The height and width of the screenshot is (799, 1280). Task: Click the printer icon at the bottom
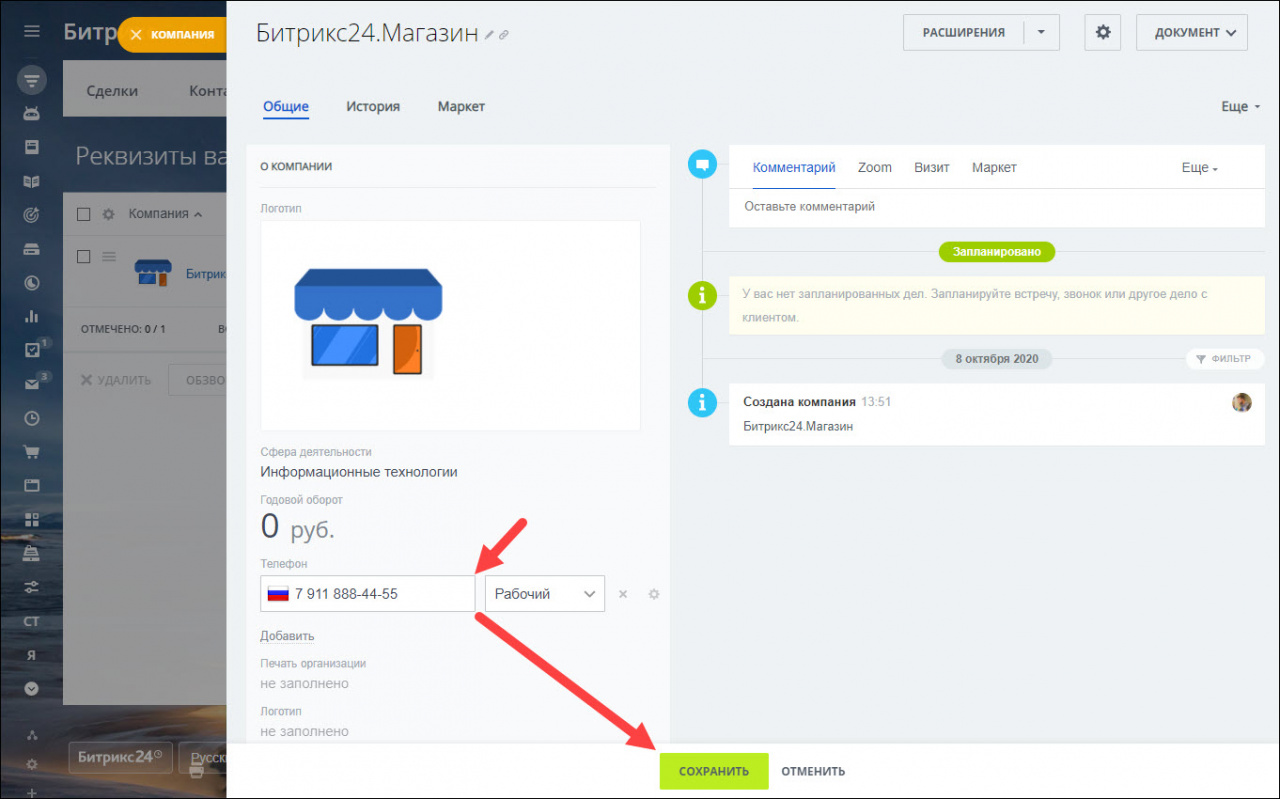pyautogui.click(x=197, y=771)
